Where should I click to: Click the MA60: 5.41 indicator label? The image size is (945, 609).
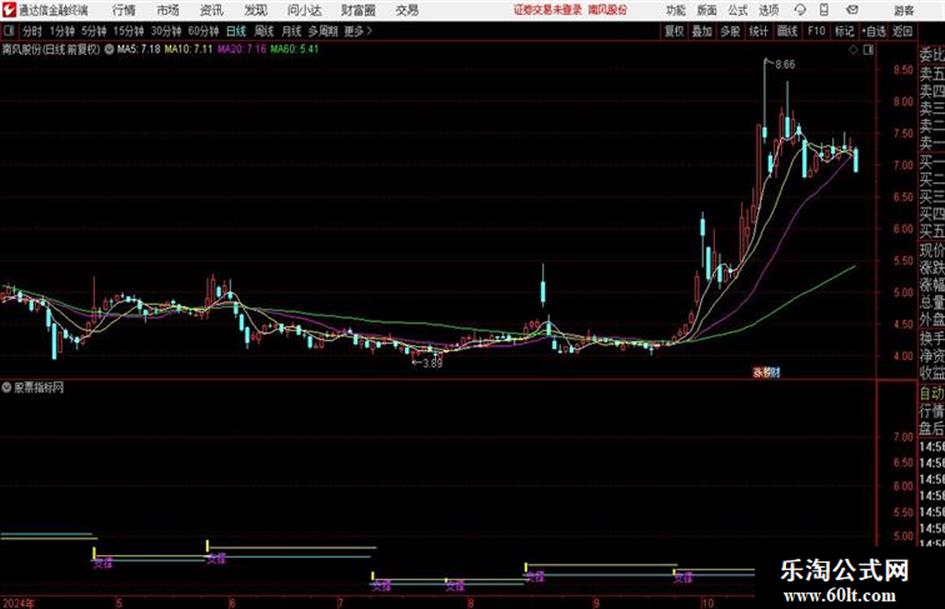pos(295,49)
